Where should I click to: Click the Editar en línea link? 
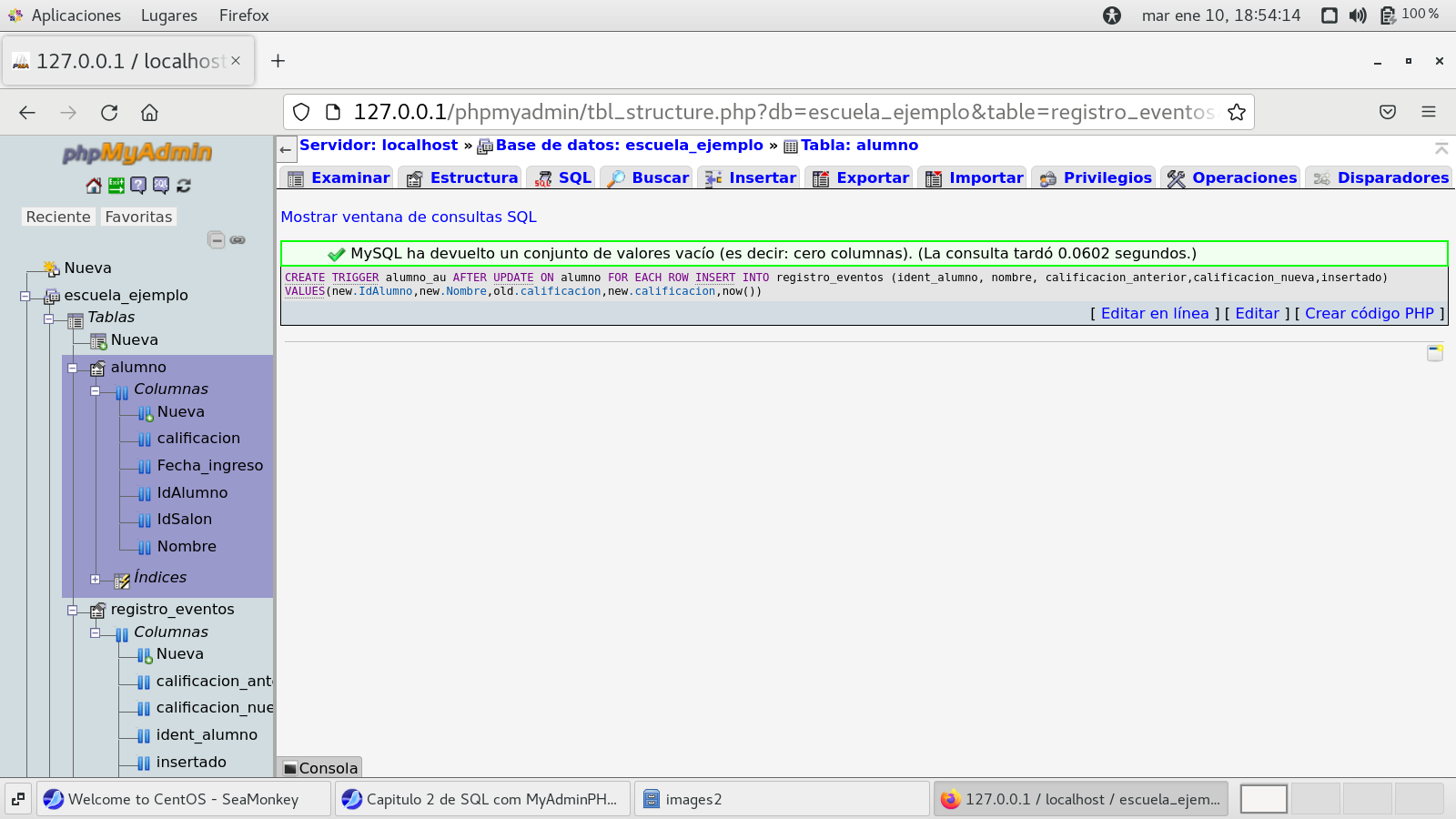coord(1154,313)
